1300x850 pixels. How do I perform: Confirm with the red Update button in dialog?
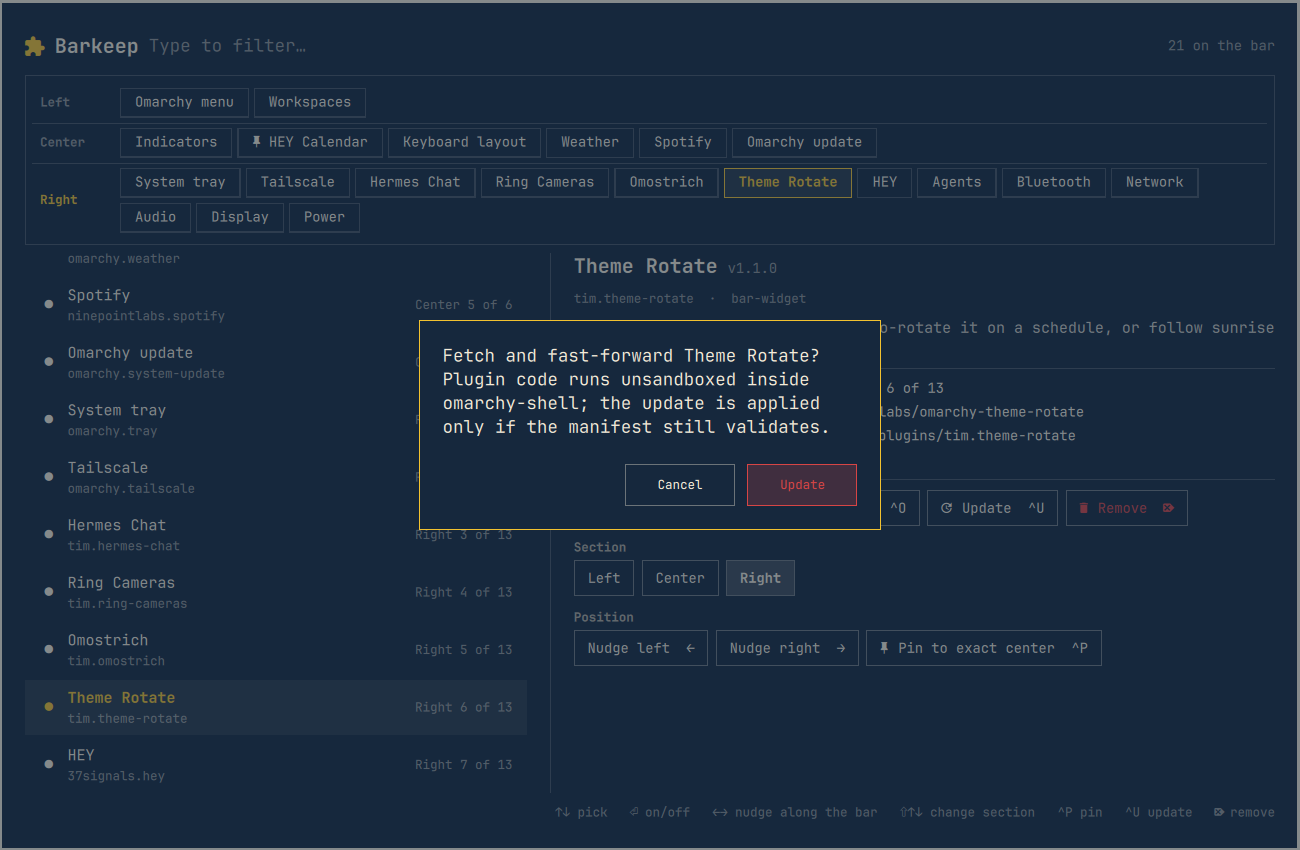(x=802, y=485)
